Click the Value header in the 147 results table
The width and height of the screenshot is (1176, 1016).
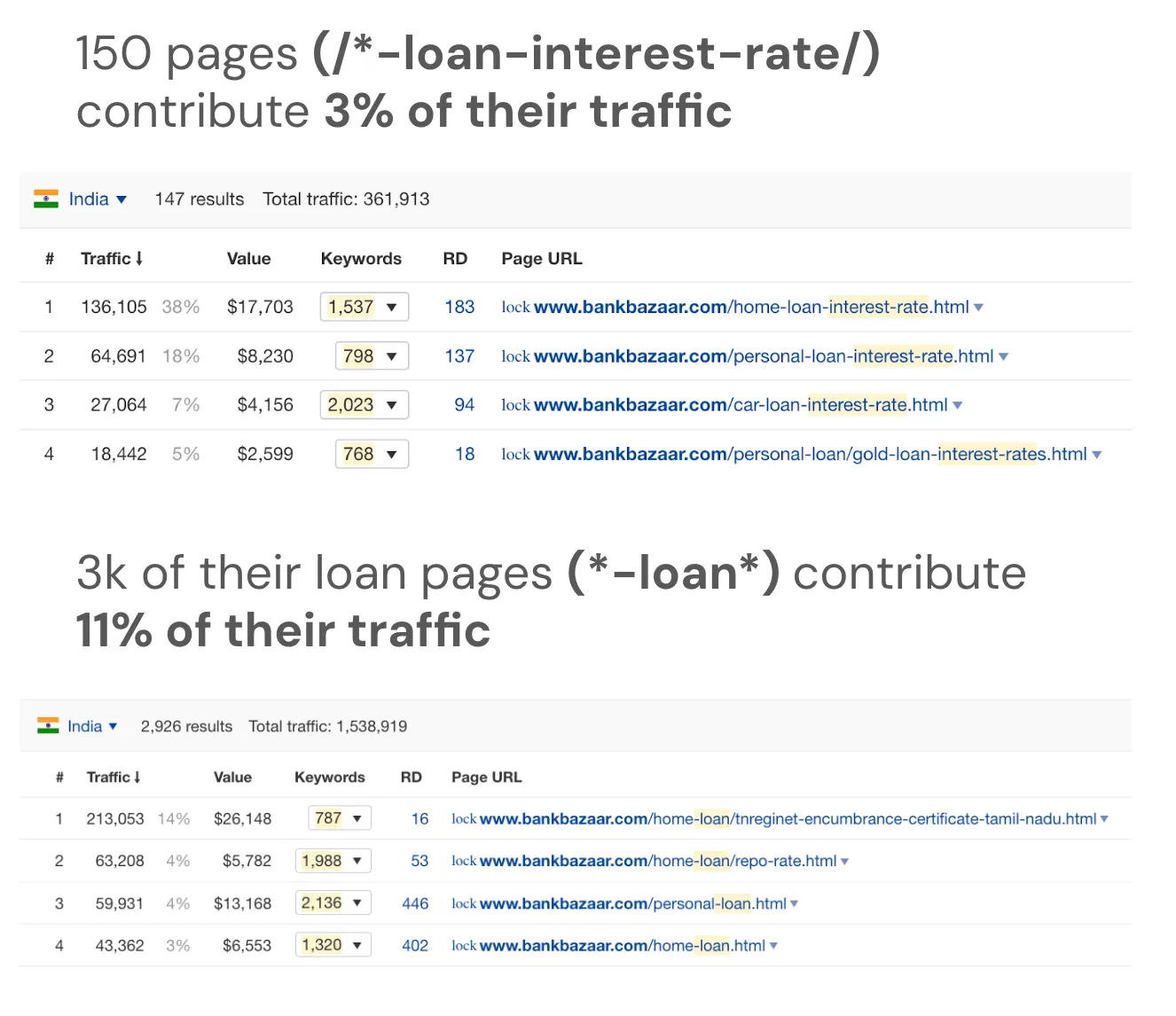248,259
